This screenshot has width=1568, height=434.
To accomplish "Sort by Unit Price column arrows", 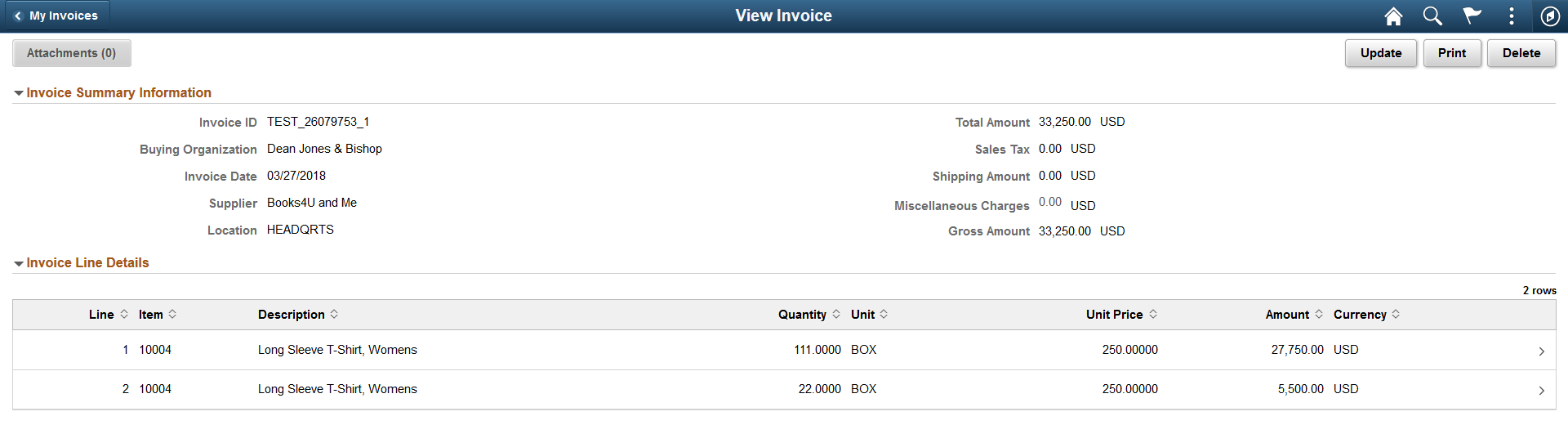I will click(1153, 314).
